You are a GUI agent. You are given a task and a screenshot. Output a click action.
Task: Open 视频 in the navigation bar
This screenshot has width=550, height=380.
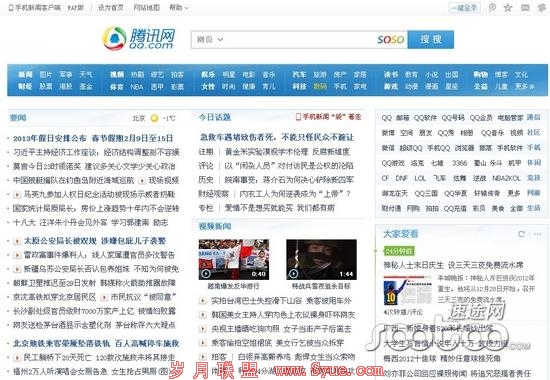[117, 74]
